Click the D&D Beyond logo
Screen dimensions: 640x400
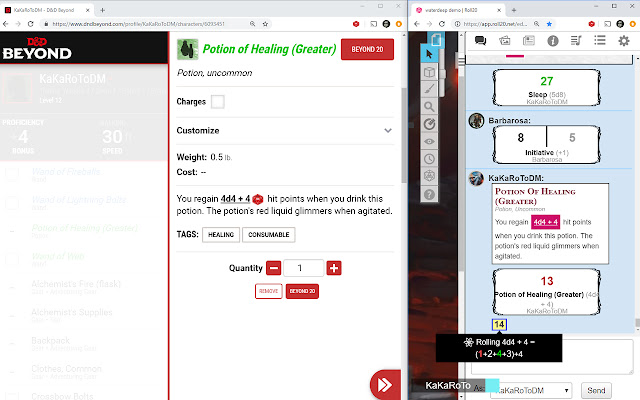37,48
